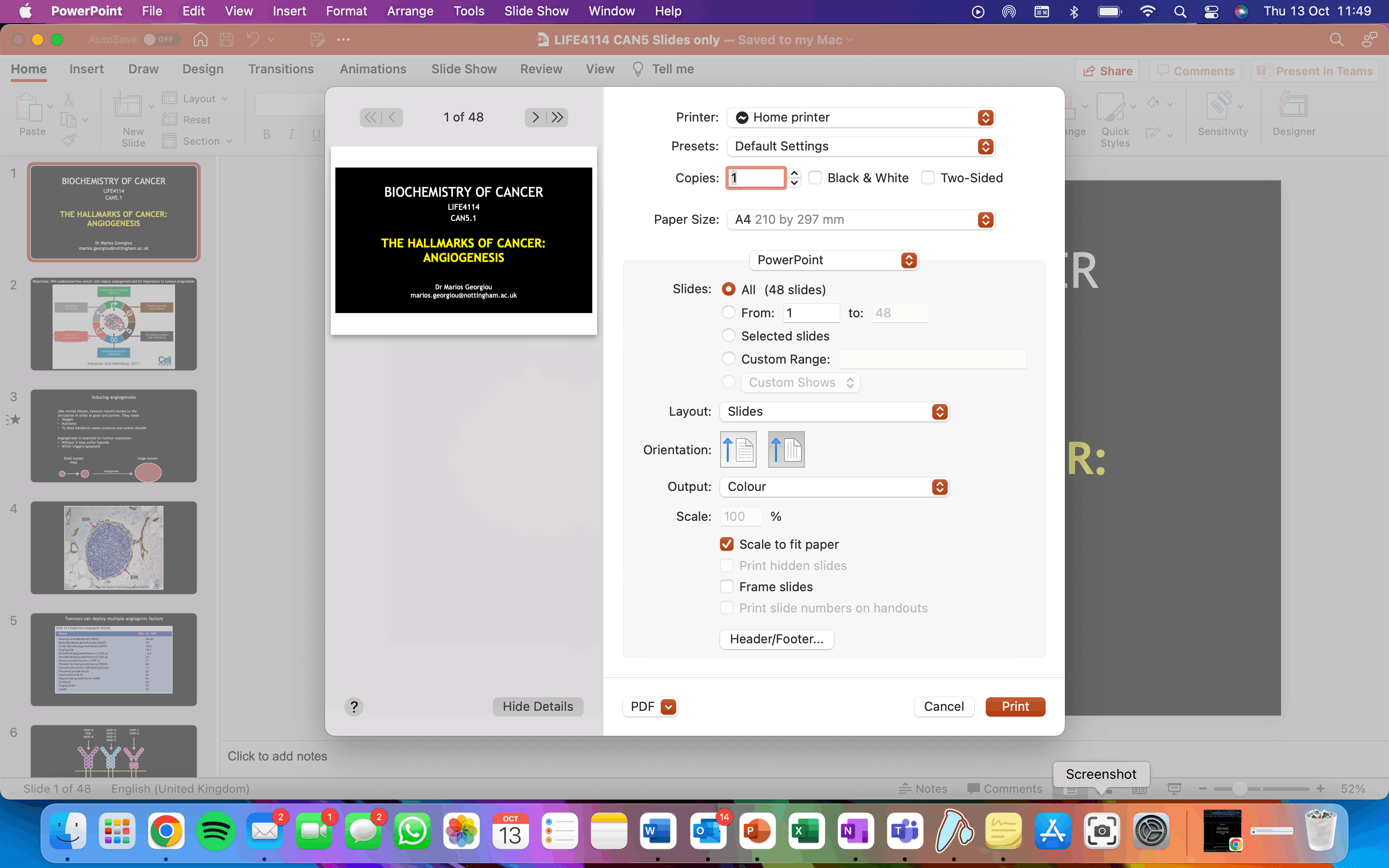Expand the Layout dropdown set to Slides
The width and height of the screenshot is (1389, 868).
[834, 412]
